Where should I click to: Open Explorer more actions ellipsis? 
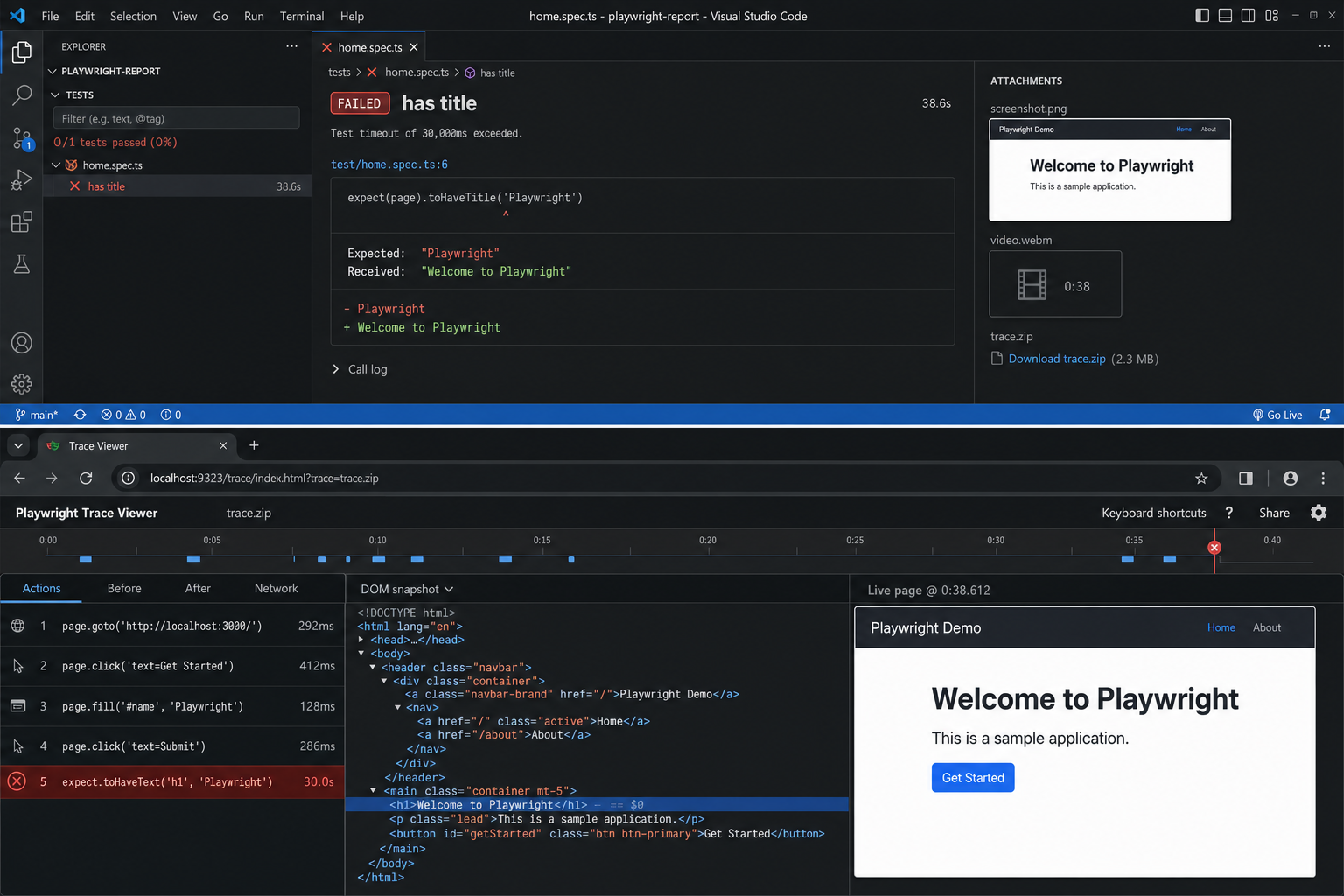tap(291, 46)
